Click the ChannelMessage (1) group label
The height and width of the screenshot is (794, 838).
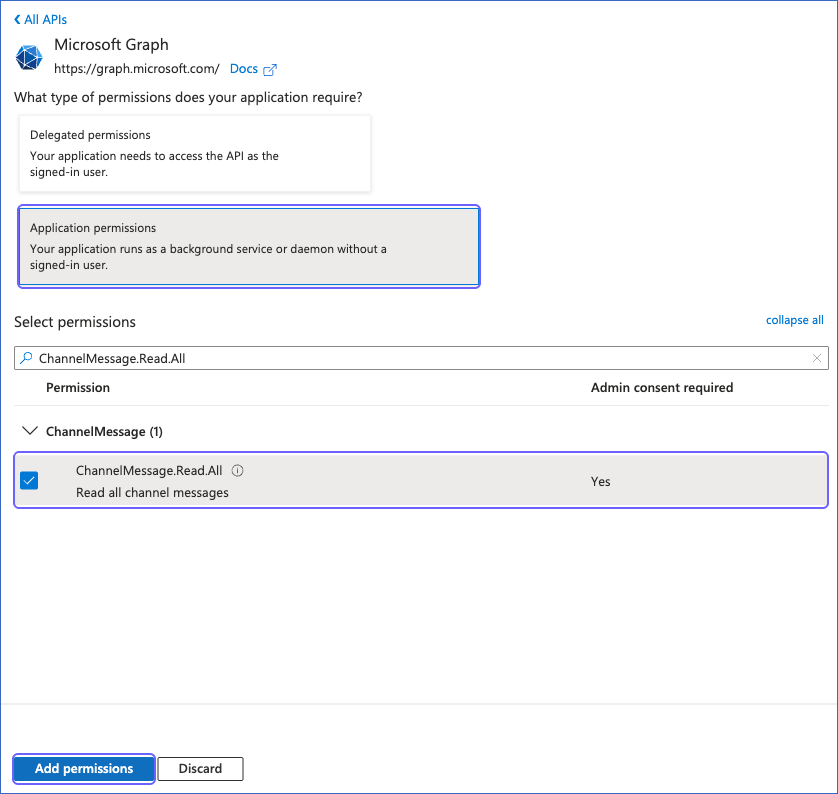[104, 432]
